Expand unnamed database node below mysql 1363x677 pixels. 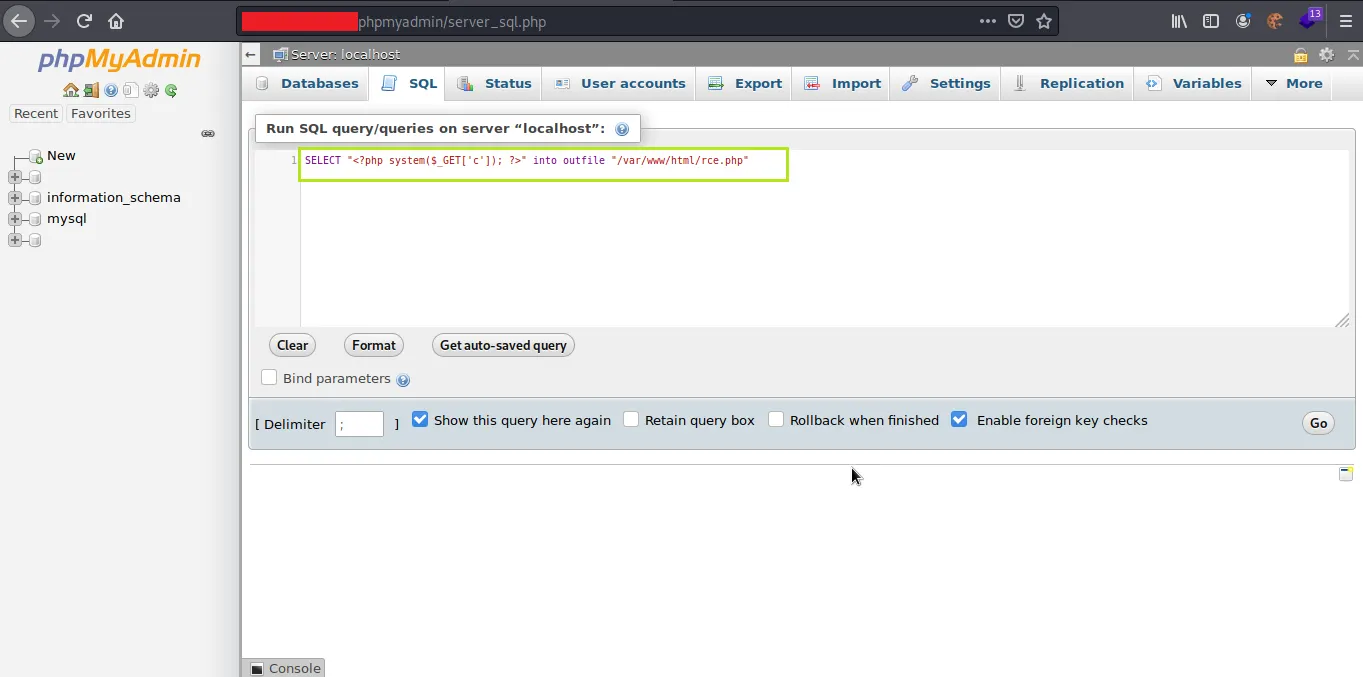click(x=15, y=240)
